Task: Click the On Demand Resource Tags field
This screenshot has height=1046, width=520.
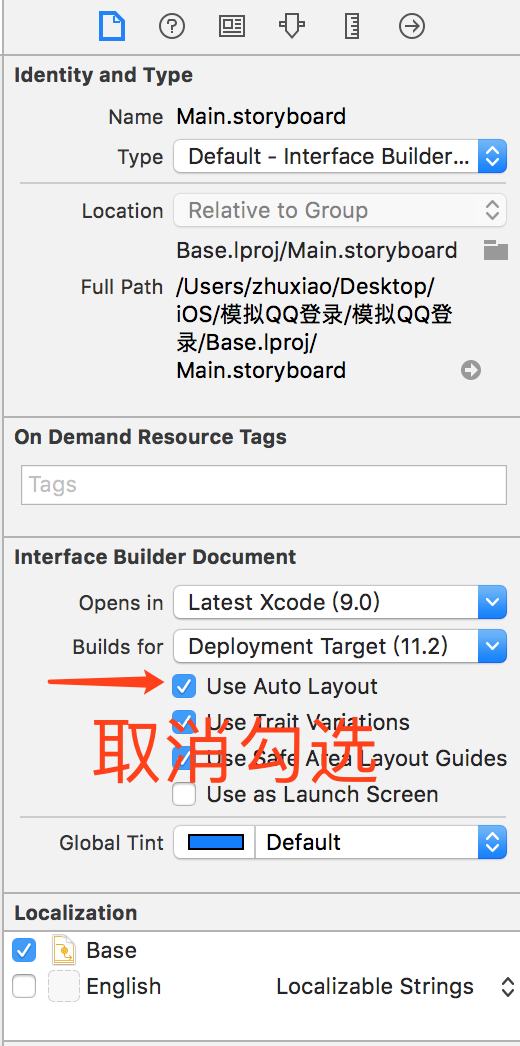Action: (x=264, y=485)
